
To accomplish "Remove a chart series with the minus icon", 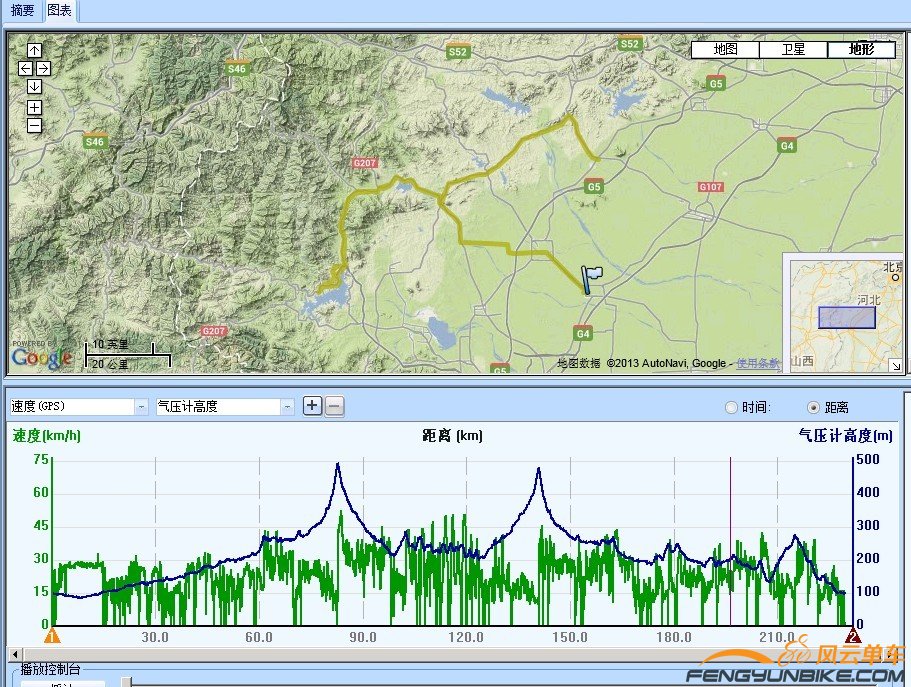I will click(334, 406).
